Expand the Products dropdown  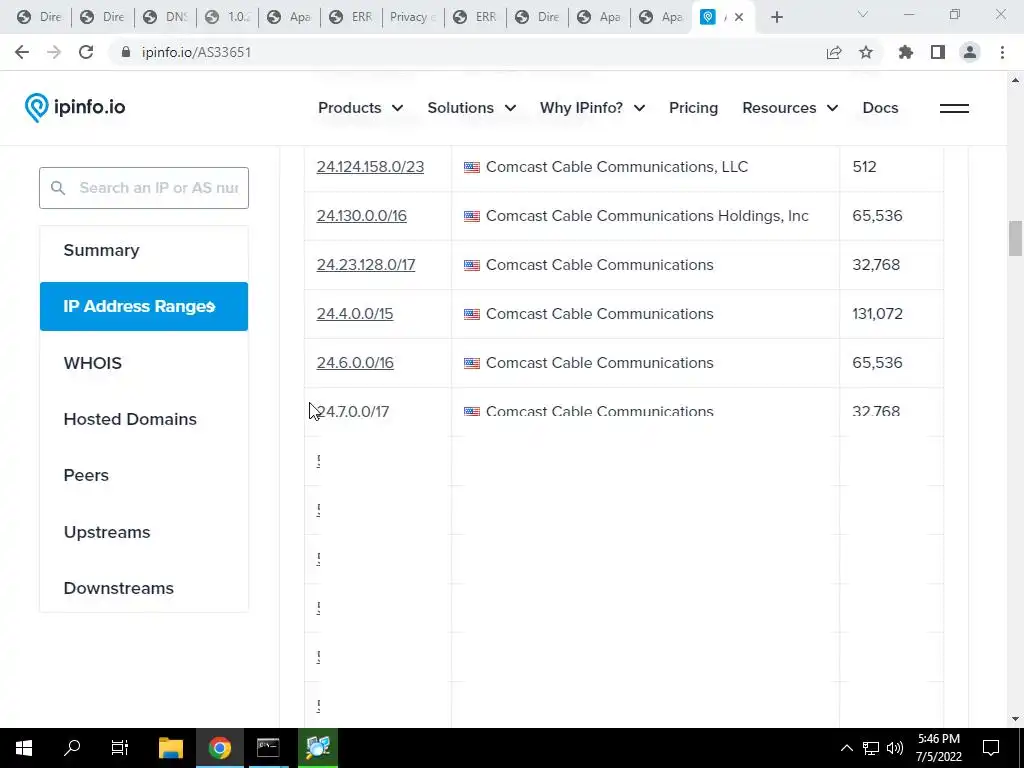pyautogui.click(x=360, y=108)
